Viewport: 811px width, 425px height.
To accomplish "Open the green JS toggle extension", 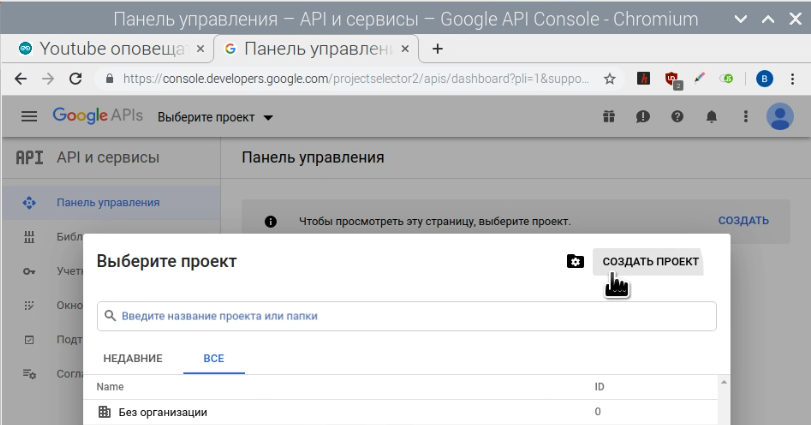I will click(x=726, y=79).
